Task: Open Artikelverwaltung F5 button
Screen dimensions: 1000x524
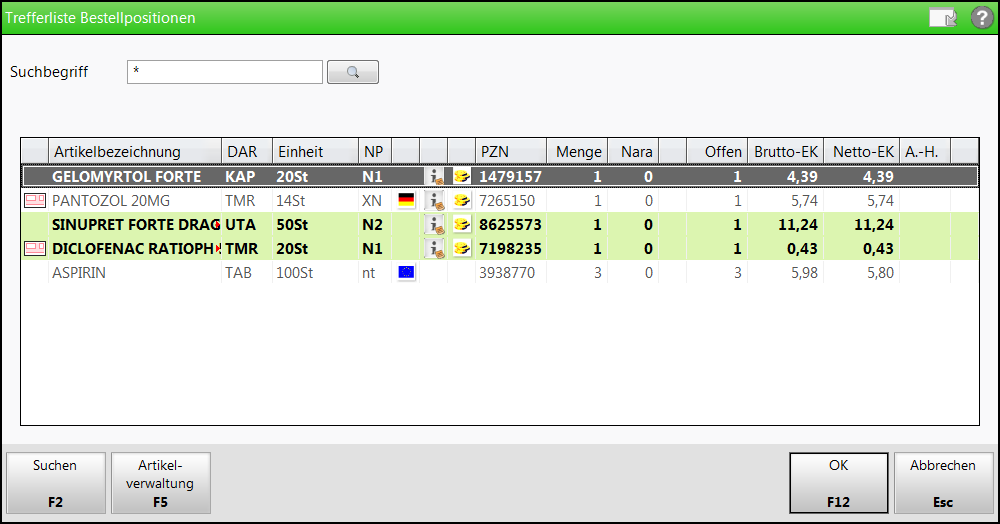Action: coord(161,483)
